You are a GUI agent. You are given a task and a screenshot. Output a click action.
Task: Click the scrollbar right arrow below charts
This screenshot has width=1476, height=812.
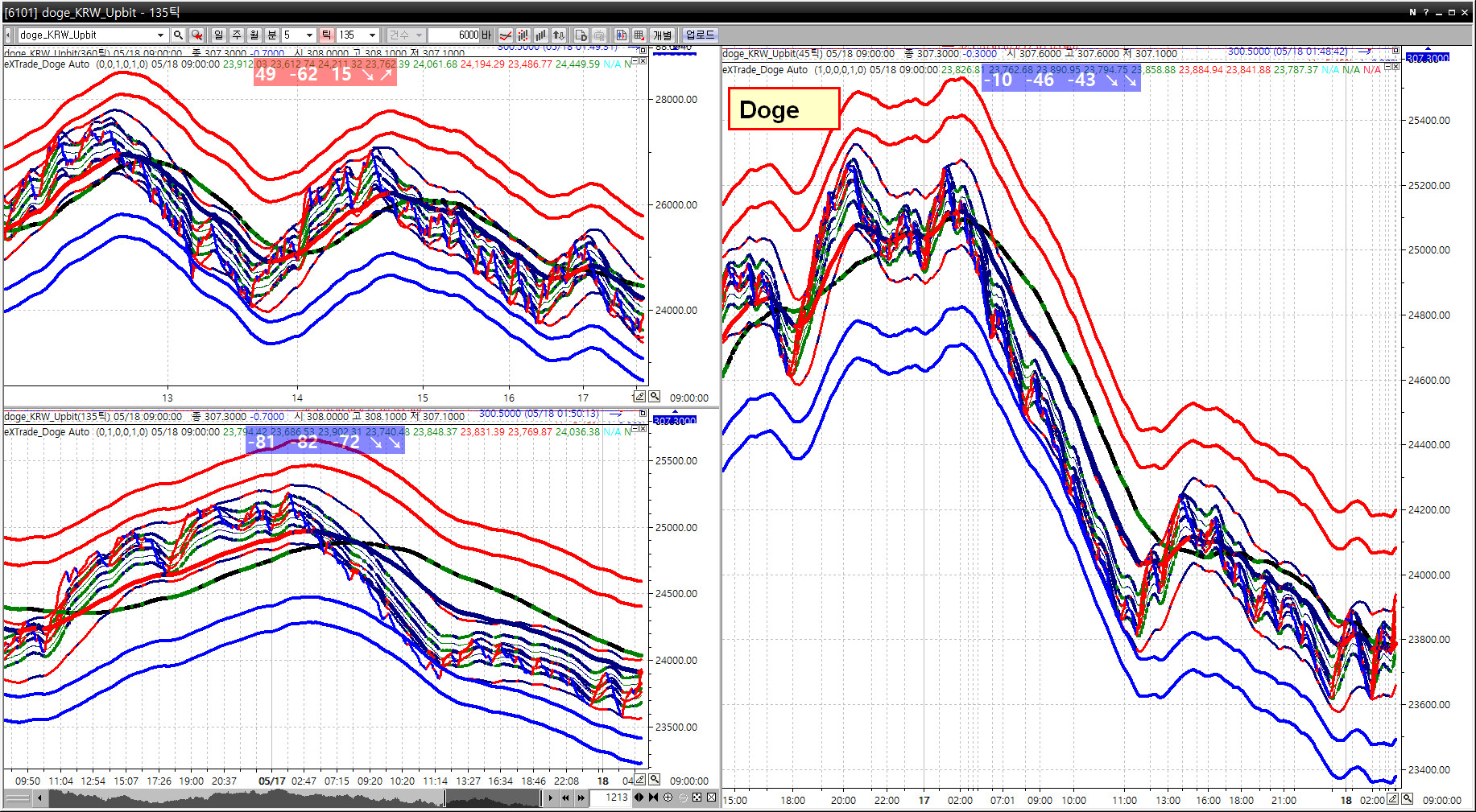coord(551,798)
